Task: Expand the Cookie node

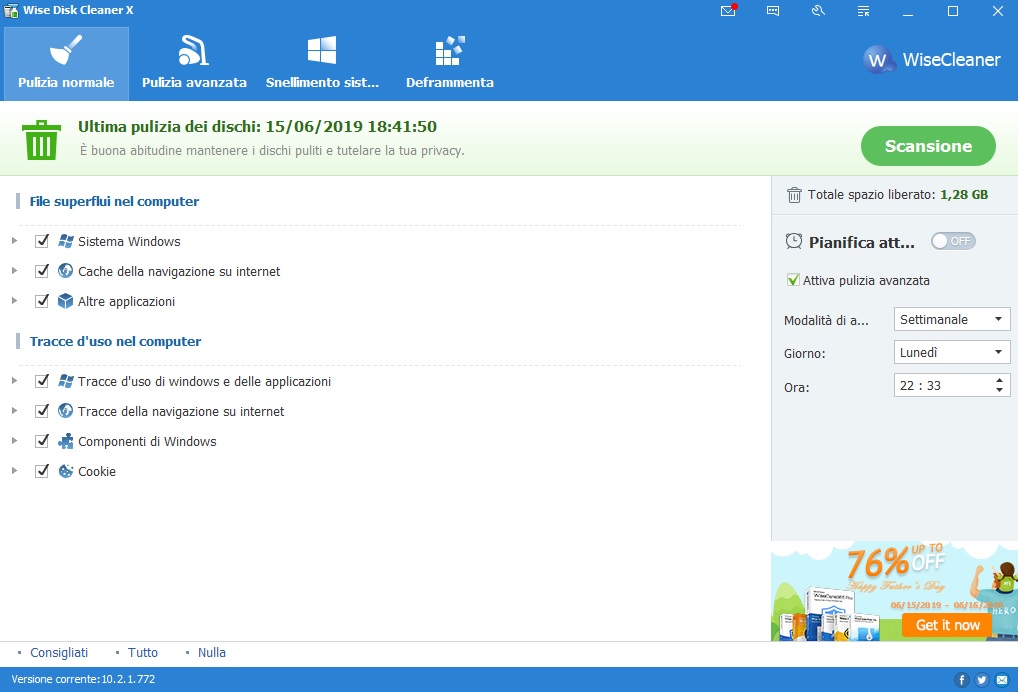Action: pyautogui.click(x=14, y=471)
